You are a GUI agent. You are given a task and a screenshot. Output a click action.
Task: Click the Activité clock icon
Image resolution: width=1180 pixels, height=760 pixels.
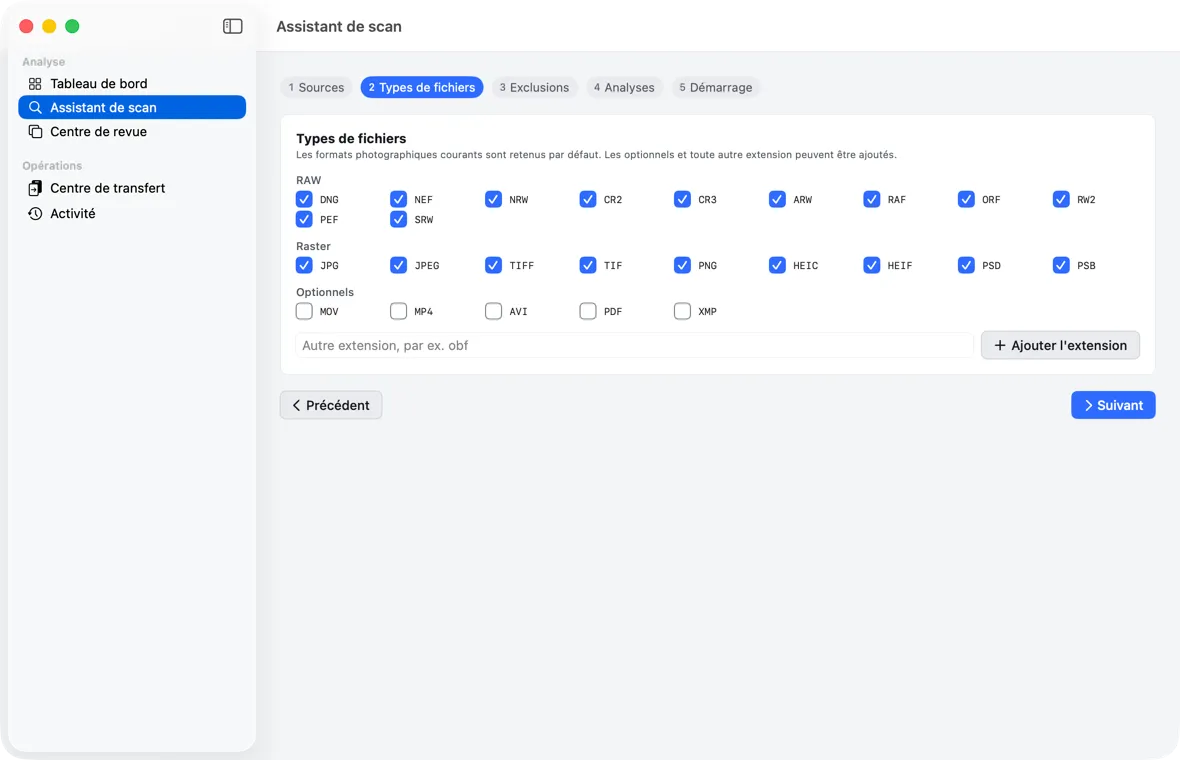35,214
